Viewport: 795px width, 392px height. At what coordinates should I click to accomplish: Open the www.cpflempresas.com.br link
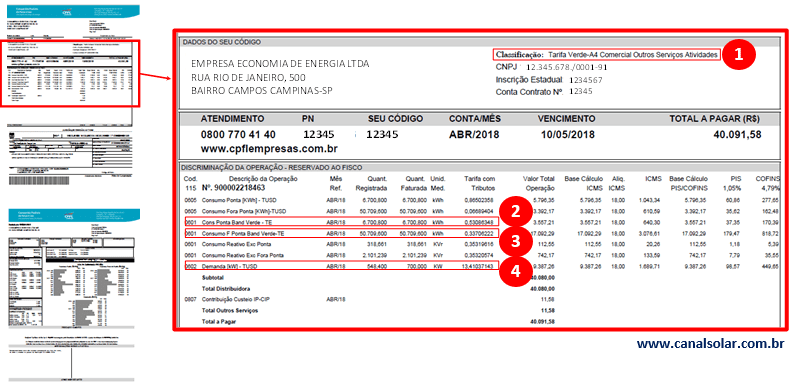269,149
